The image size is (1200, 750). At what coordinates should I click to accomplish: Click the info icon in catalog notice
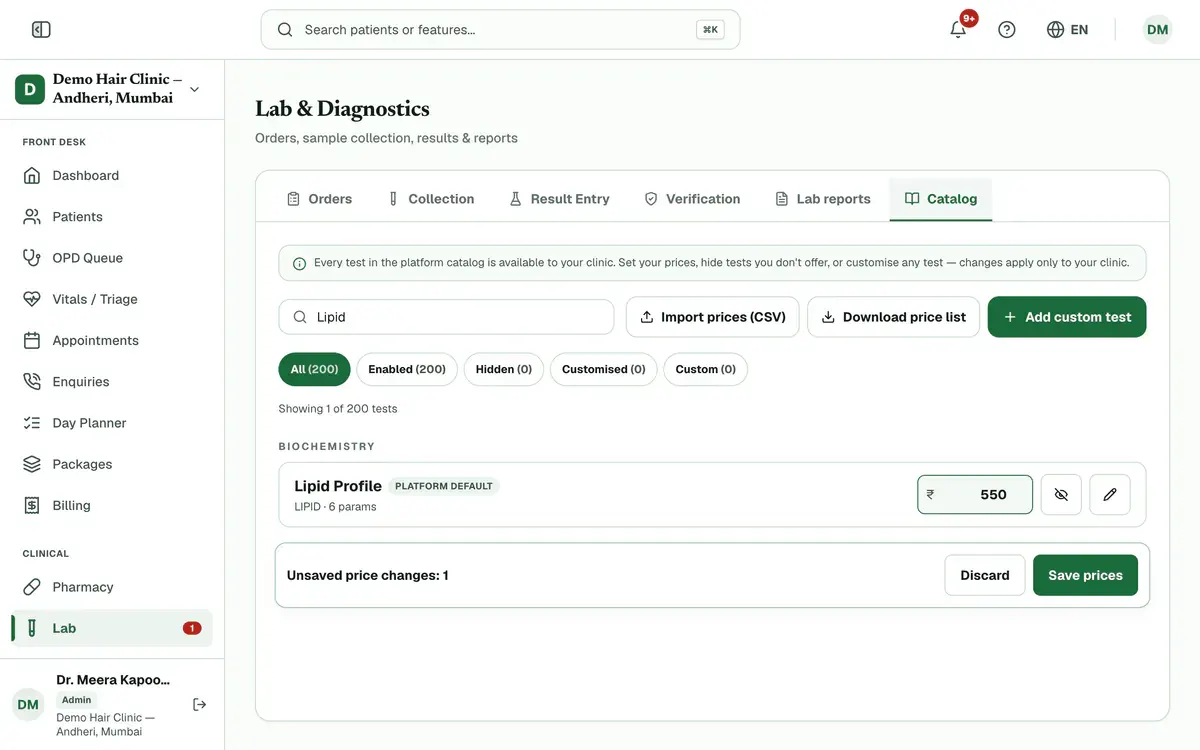299,264
